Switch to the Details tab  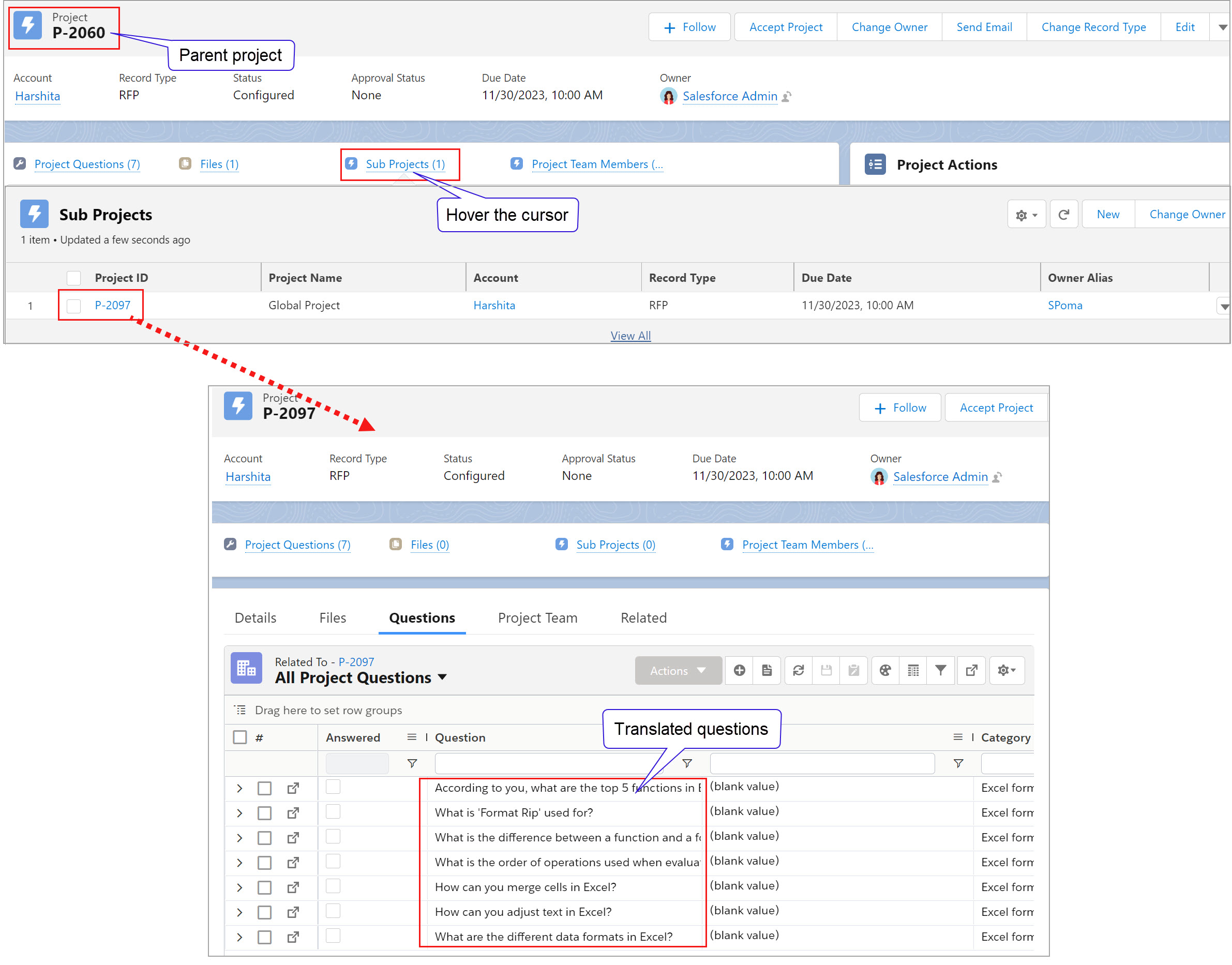tap(256, 618)
